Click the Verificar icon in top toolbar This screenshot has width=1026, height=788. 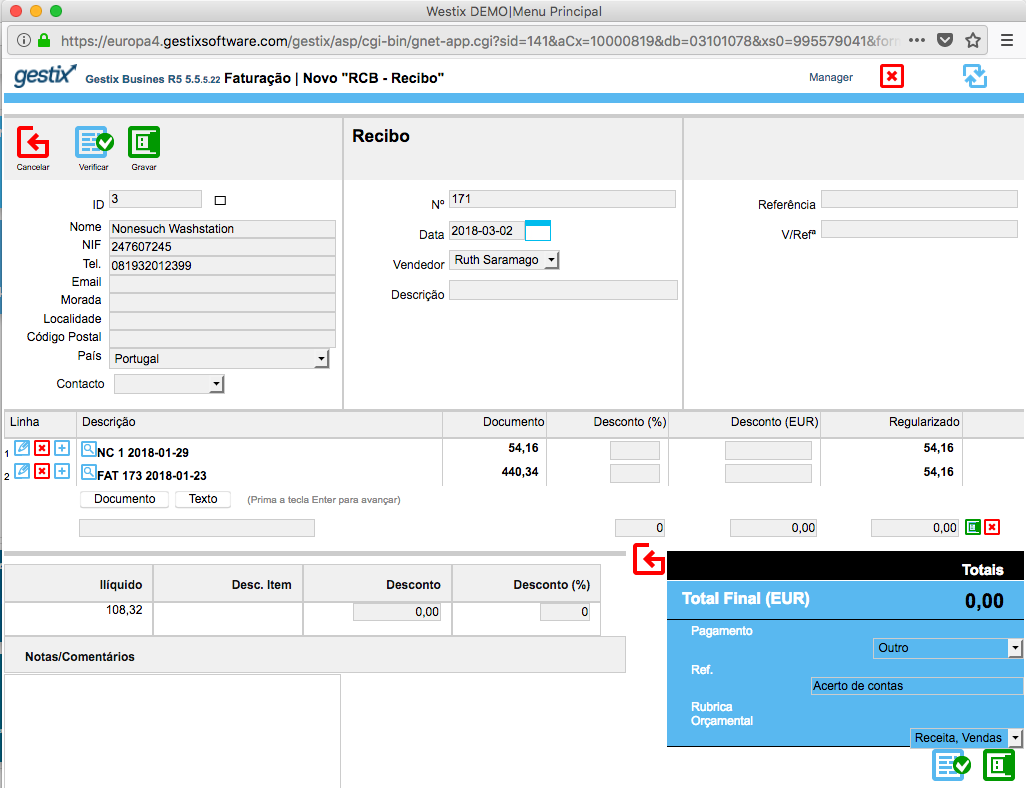[x=94, y=142]
